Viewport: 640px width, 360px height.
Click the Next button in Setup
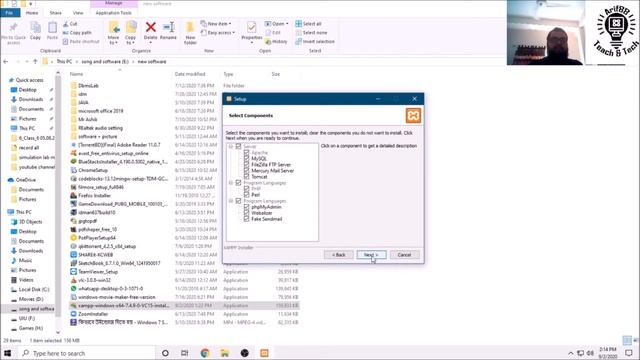point(371,255)
